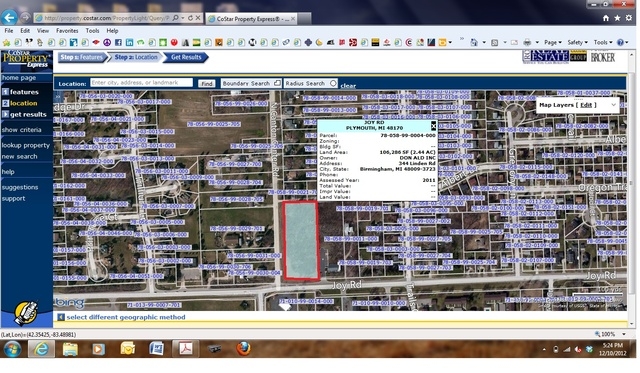Switch to Step 1: Features tab
Image resolution: width=640 pixels, height=373 pixels.
[x=82, y=57]
